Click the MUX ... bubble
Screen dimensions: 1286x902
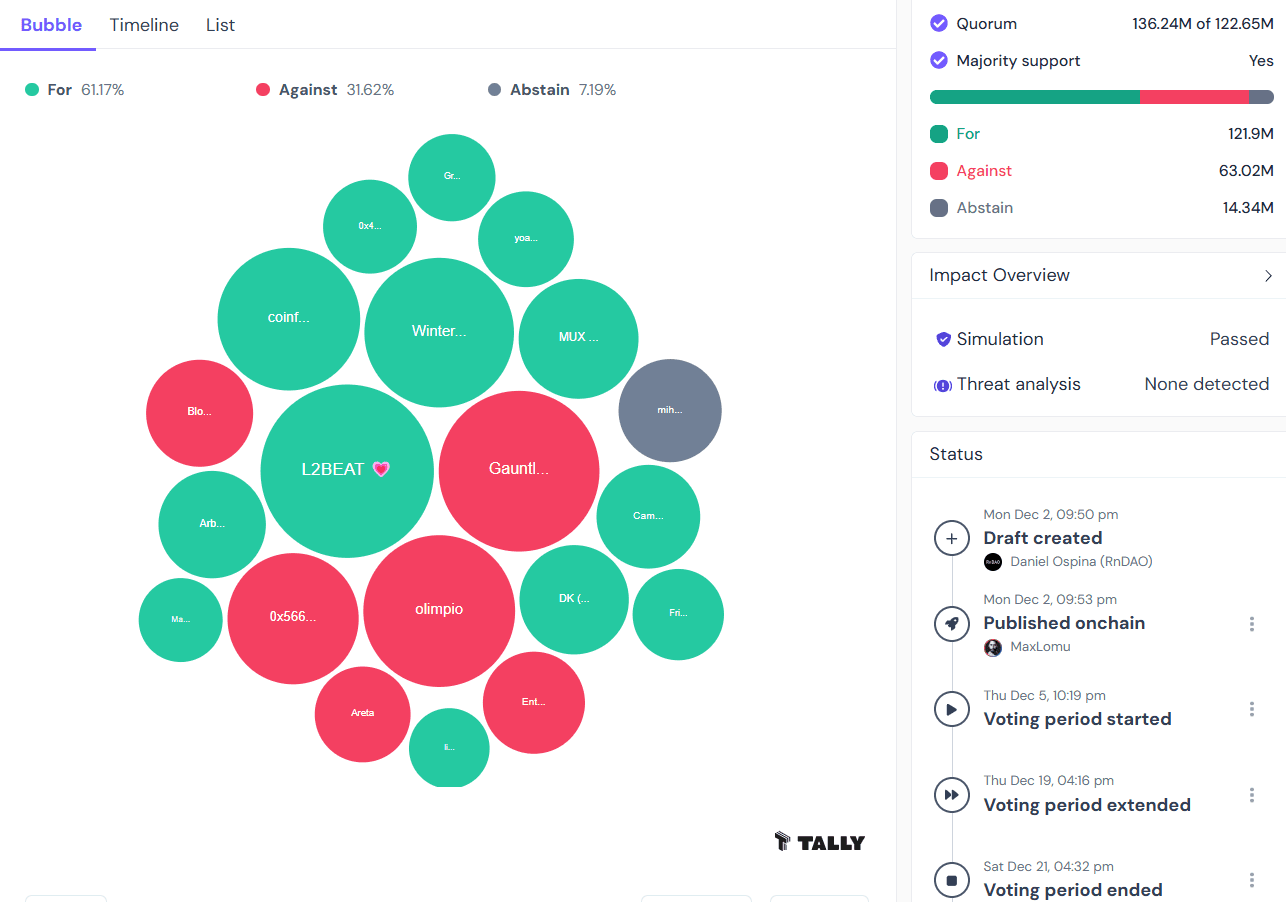point(578,338)
